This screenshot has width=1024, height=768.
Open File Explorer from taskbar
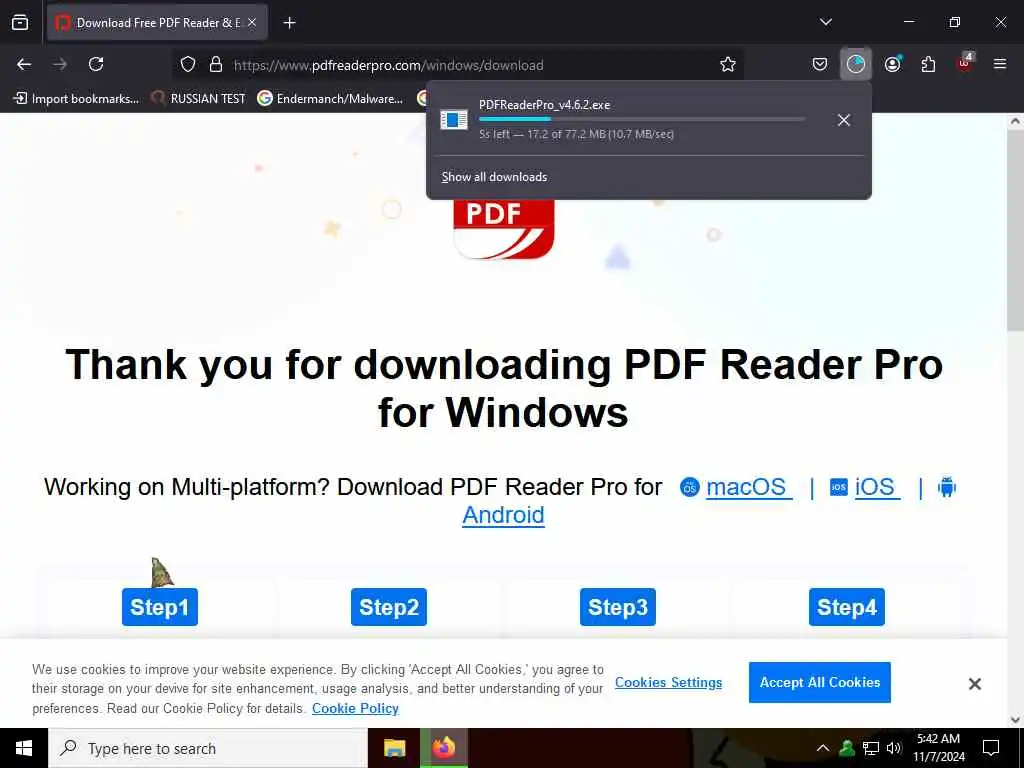[394, 748]
